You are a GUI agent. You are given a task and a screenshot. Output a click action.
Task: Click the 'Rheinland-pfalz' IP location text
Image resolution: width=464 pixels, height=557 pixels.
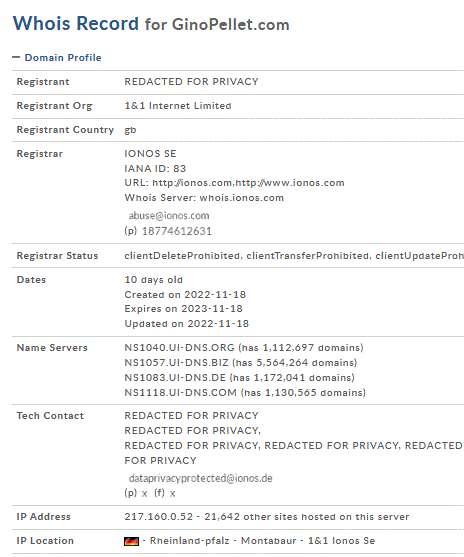(189, 541)
